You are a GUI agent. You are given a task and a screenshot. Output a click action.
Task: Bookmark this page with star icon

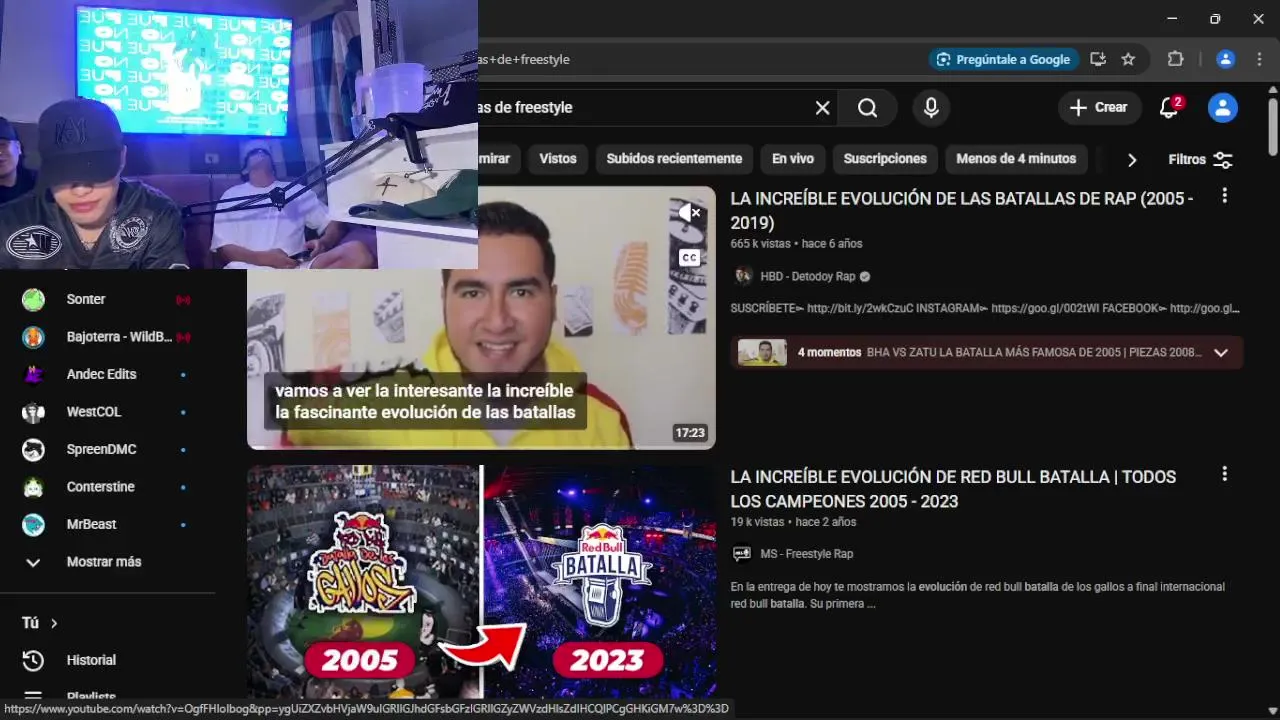(1128, 59)
